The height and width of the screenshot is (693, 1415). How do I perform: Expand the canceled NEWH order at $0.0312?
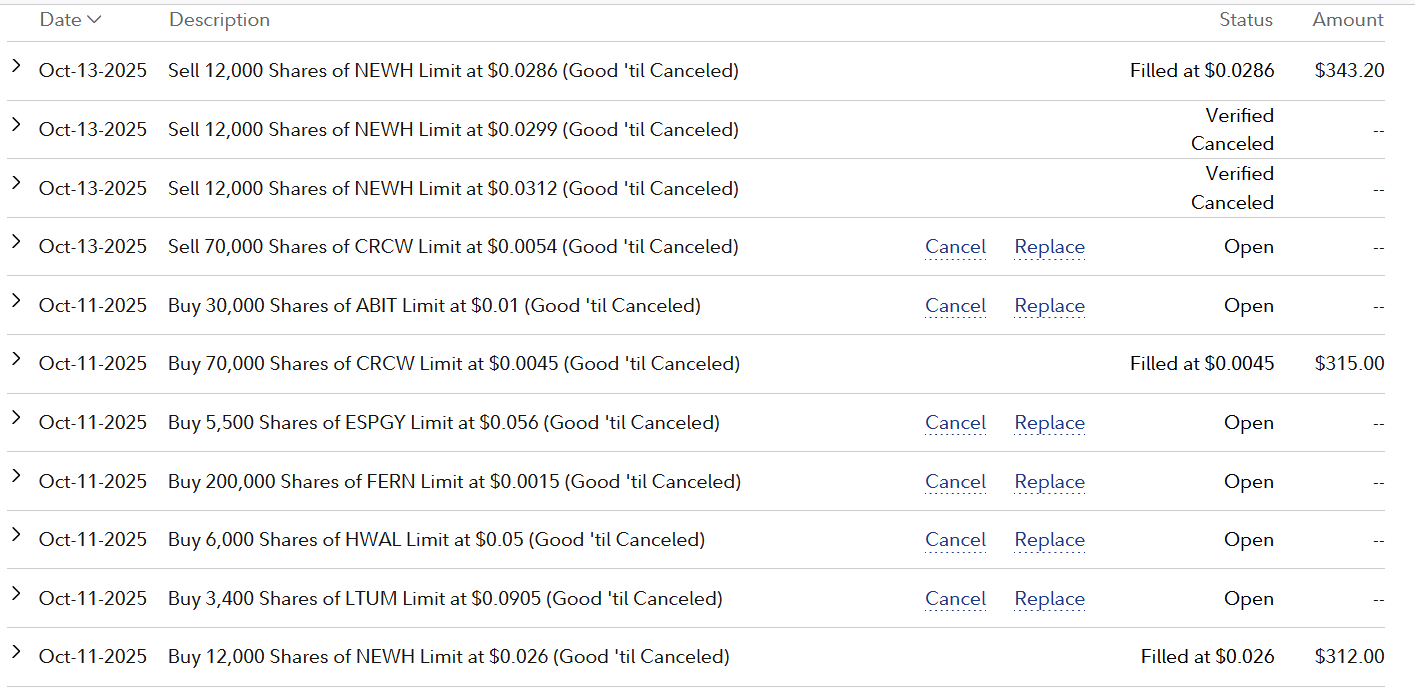pyautogui.click(x=16, y=183)
